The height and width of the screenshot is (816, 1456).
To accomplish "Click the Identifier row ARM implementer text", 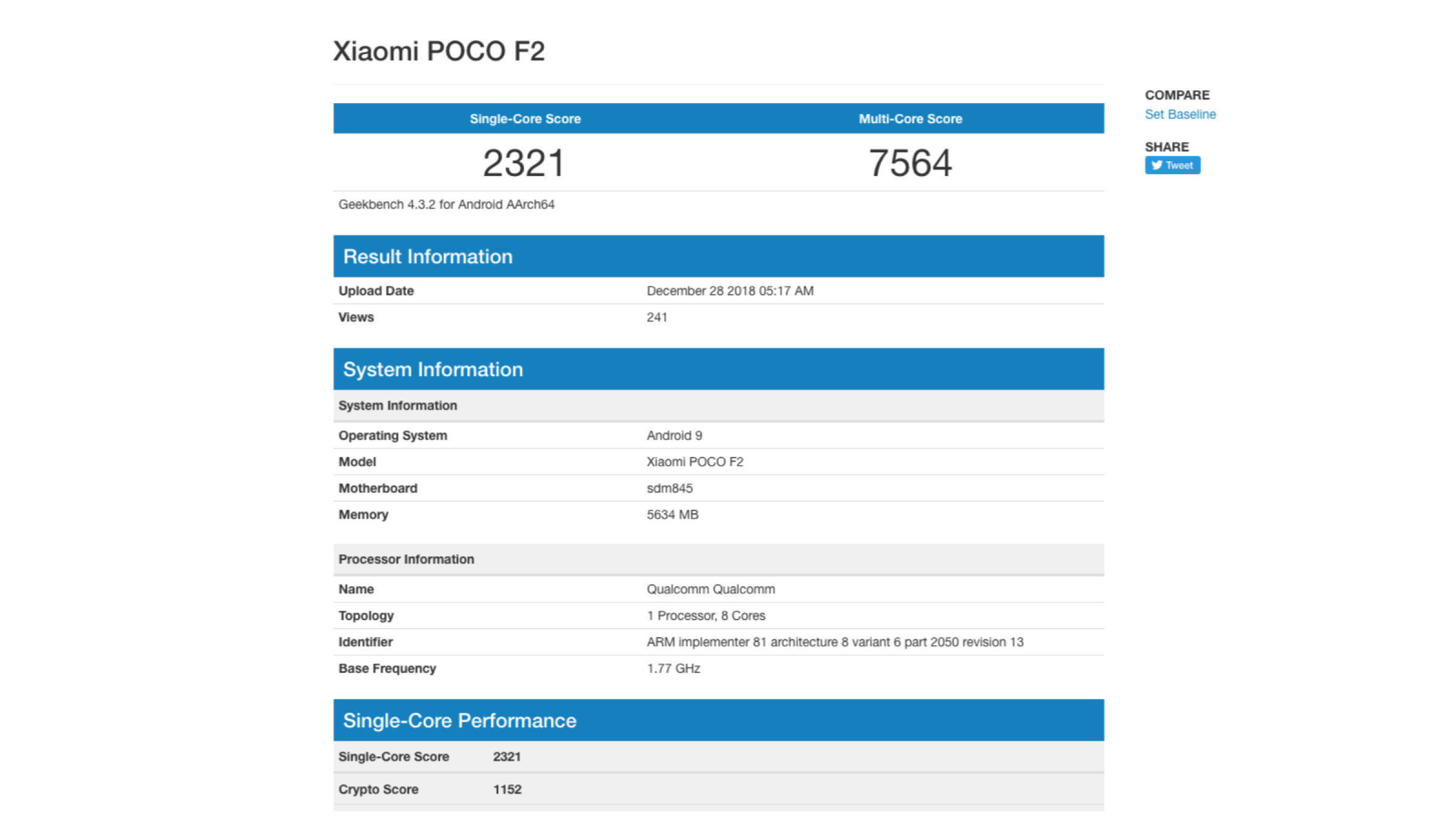I will pos(834,642).
